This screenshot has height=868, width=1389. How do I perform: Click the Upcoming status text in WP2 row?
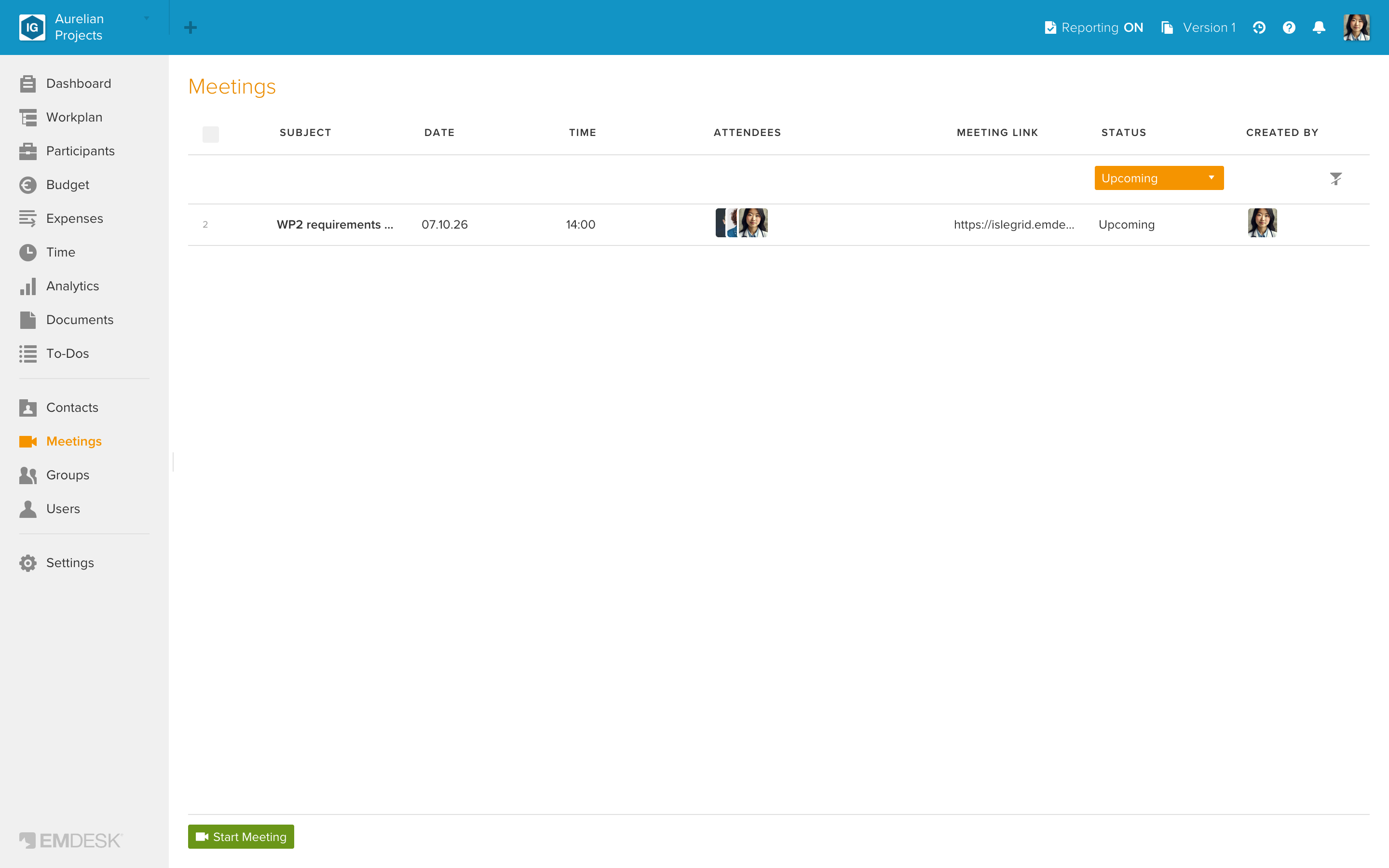1127,224
